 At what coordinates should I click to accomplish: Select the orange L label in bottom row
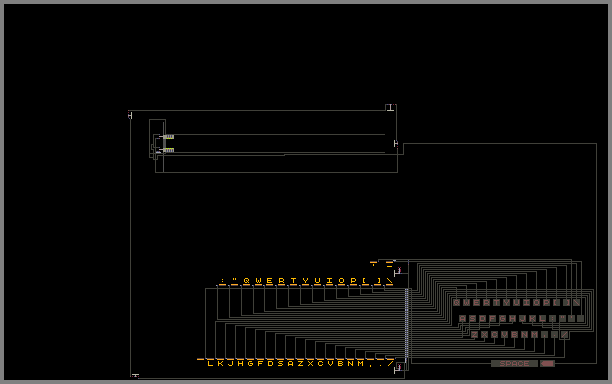210,363
